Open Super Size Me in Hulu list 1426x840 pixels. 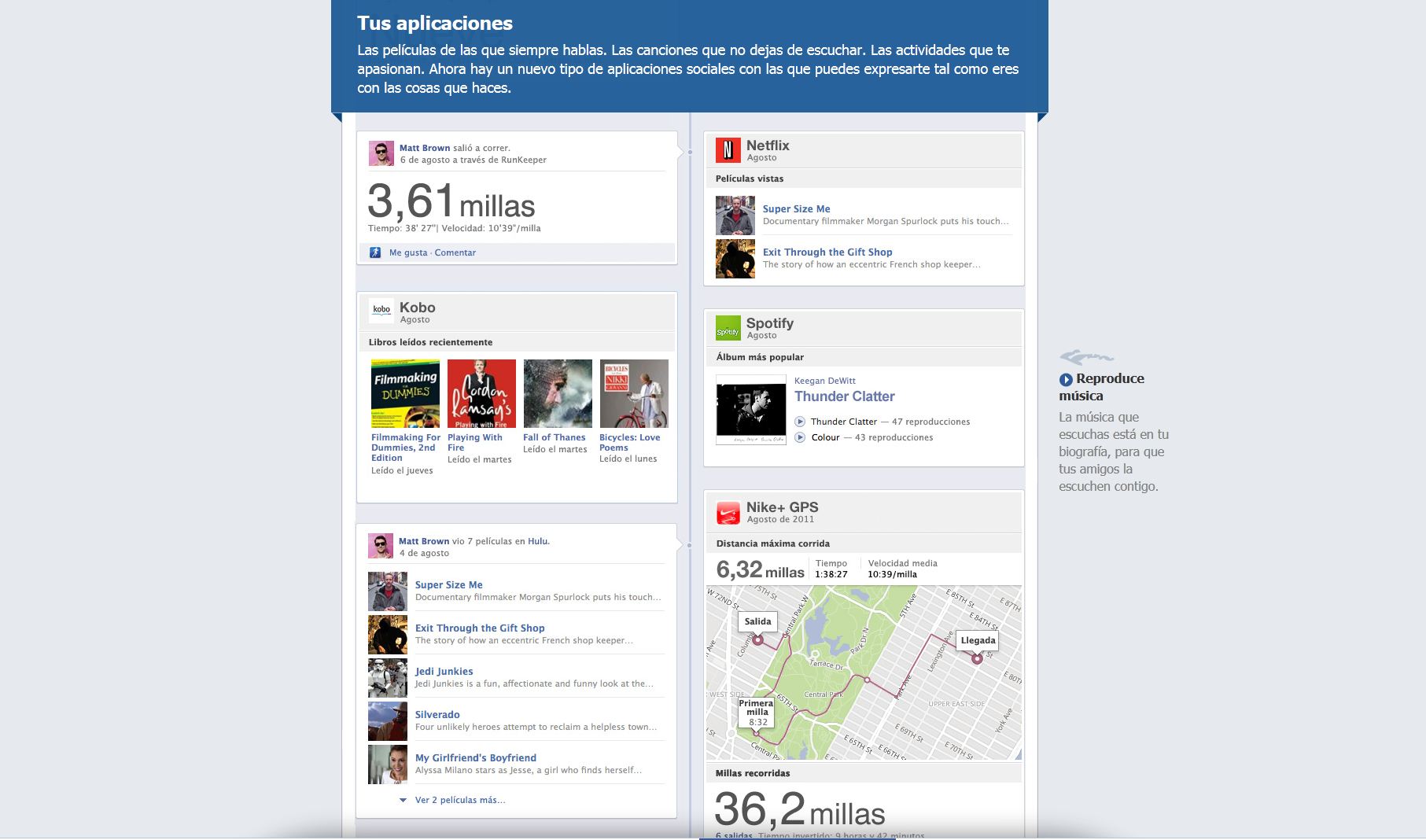click(449, 585)
